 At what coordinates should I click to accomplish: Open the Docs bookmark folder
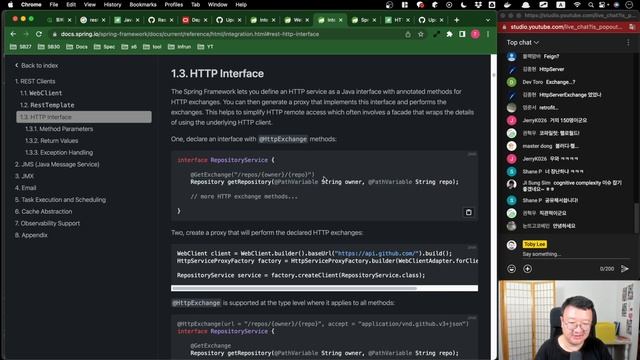pos(77,47)
